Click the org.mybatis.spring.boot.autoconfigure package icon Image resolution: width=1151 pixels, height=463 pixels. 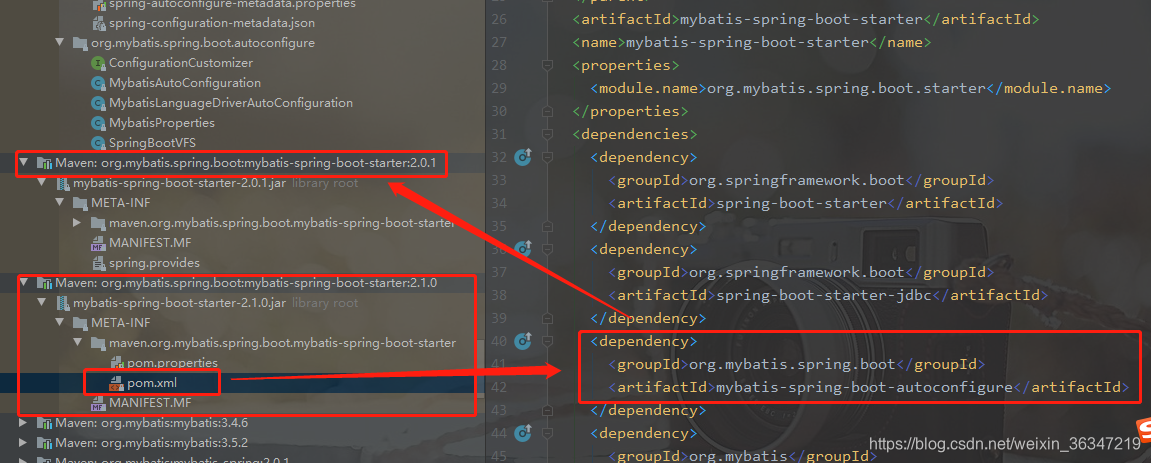[x=80, y=43]
